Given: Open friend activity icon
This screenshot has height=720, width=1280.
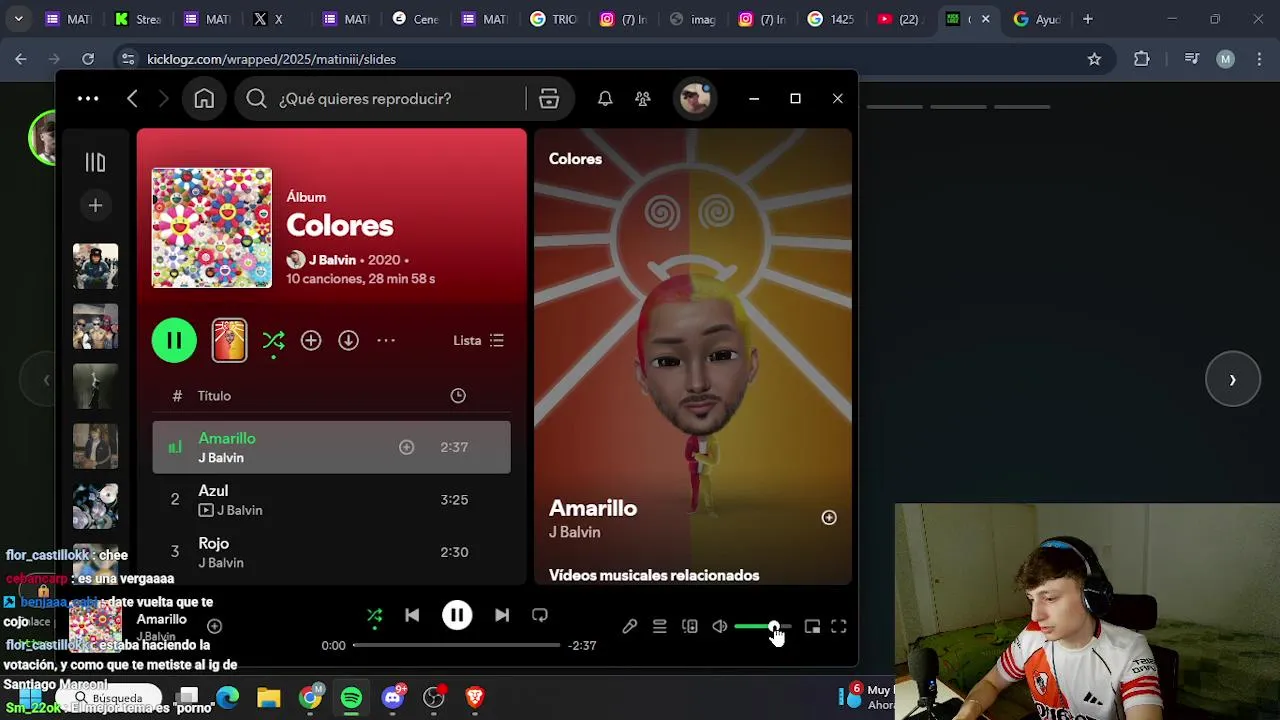Looking at the screenshot, I should coord(643,98).
